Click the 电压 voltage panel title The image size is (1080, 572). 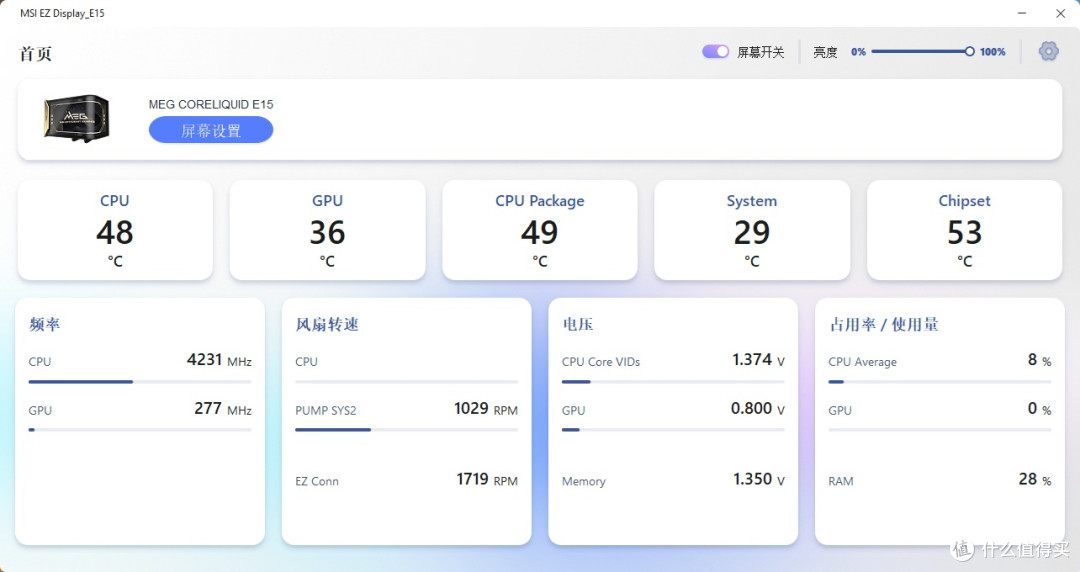click(578, 325)
